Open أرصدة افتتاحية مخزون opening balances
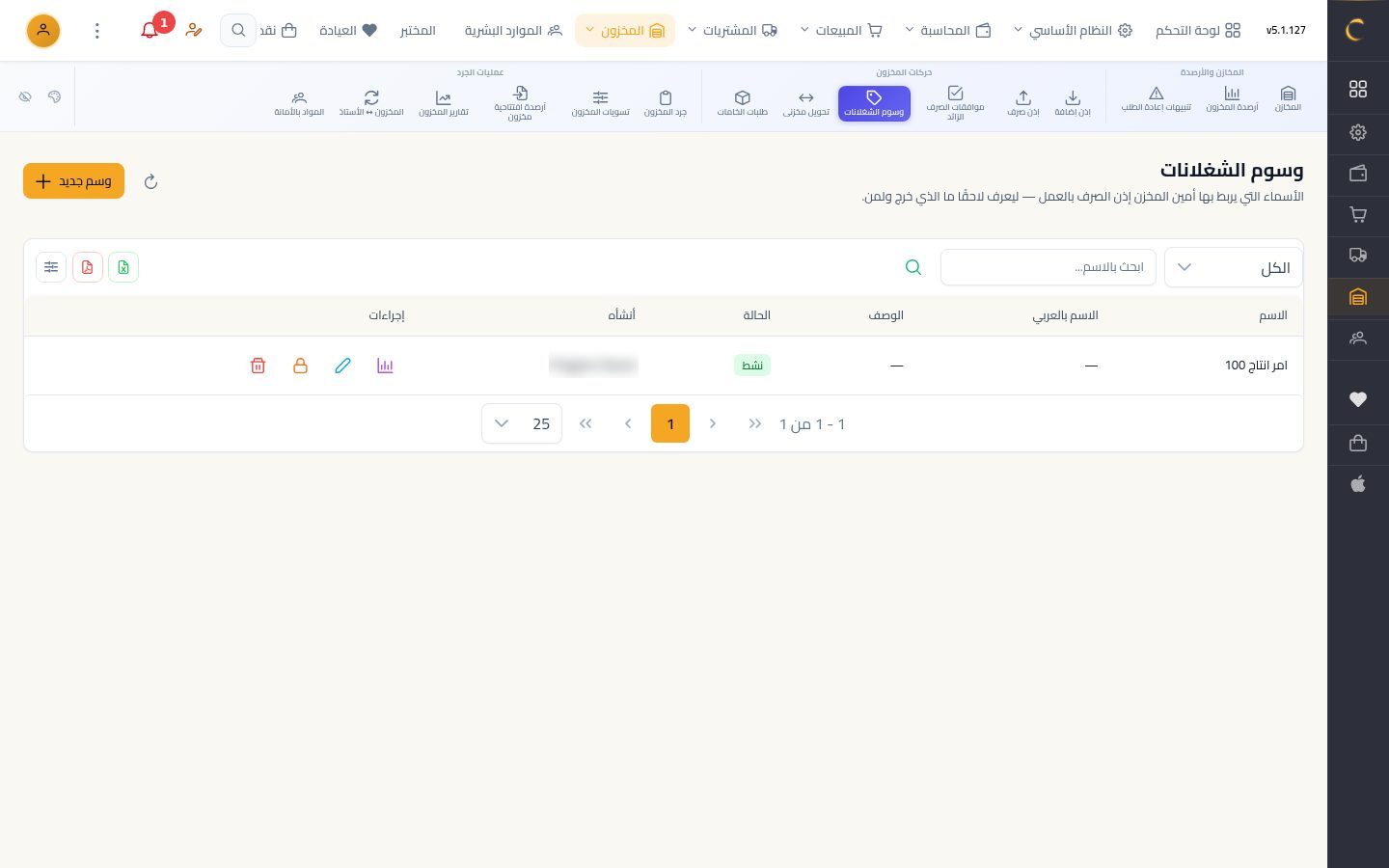This screenshot has width=1389, height=868. (520, 103)
